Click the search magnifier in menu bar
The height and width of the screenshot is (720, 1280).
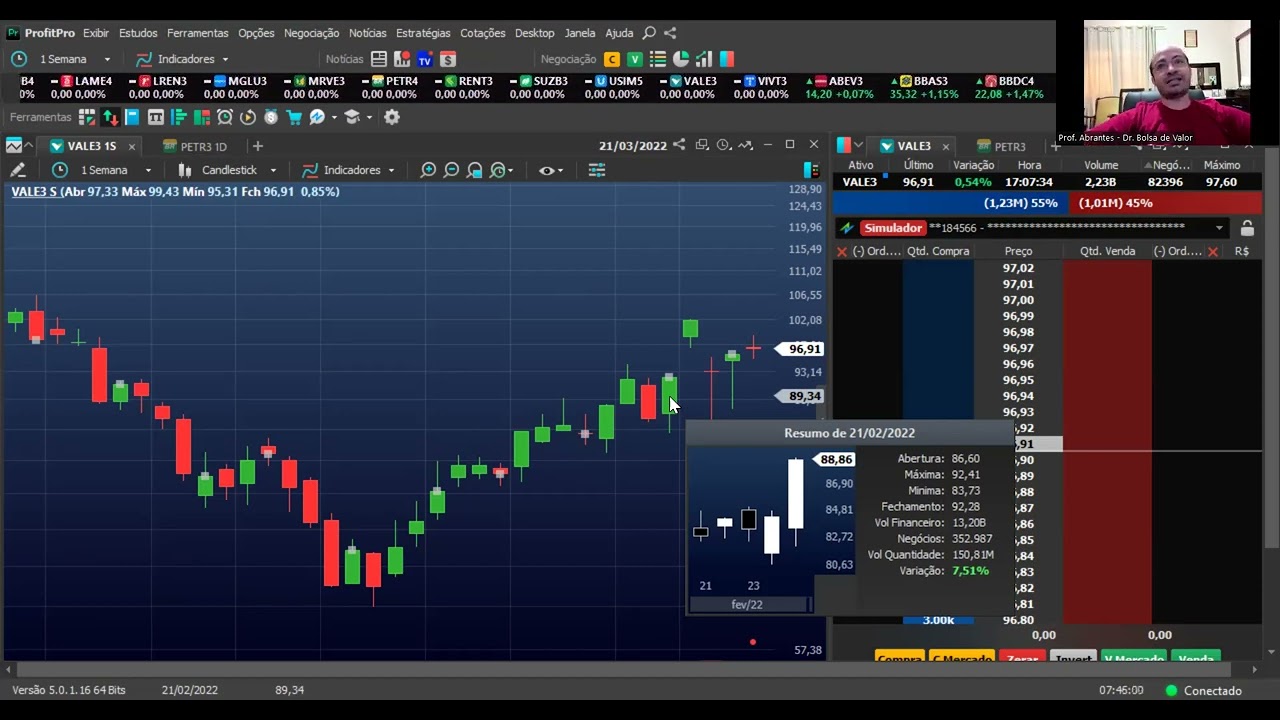coord(649,33)
